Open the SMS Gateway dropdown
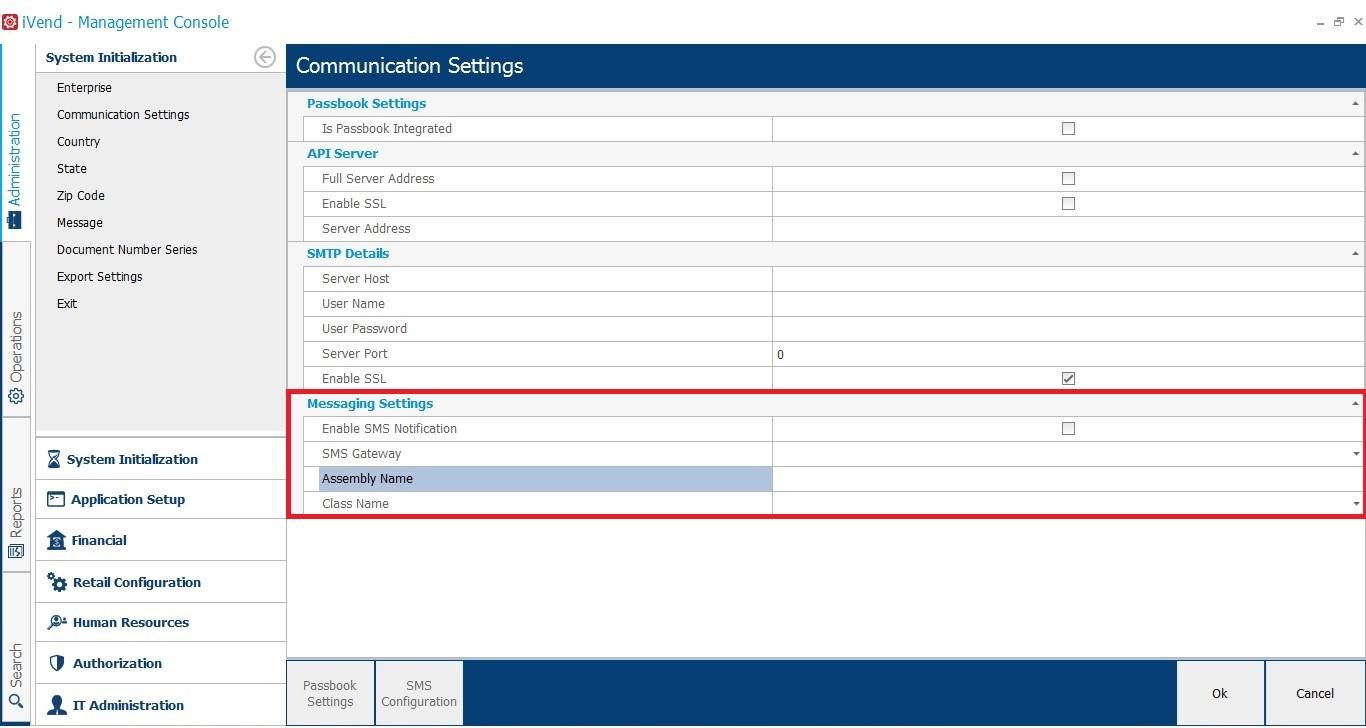1366x728 pixels. point(1356,454)
